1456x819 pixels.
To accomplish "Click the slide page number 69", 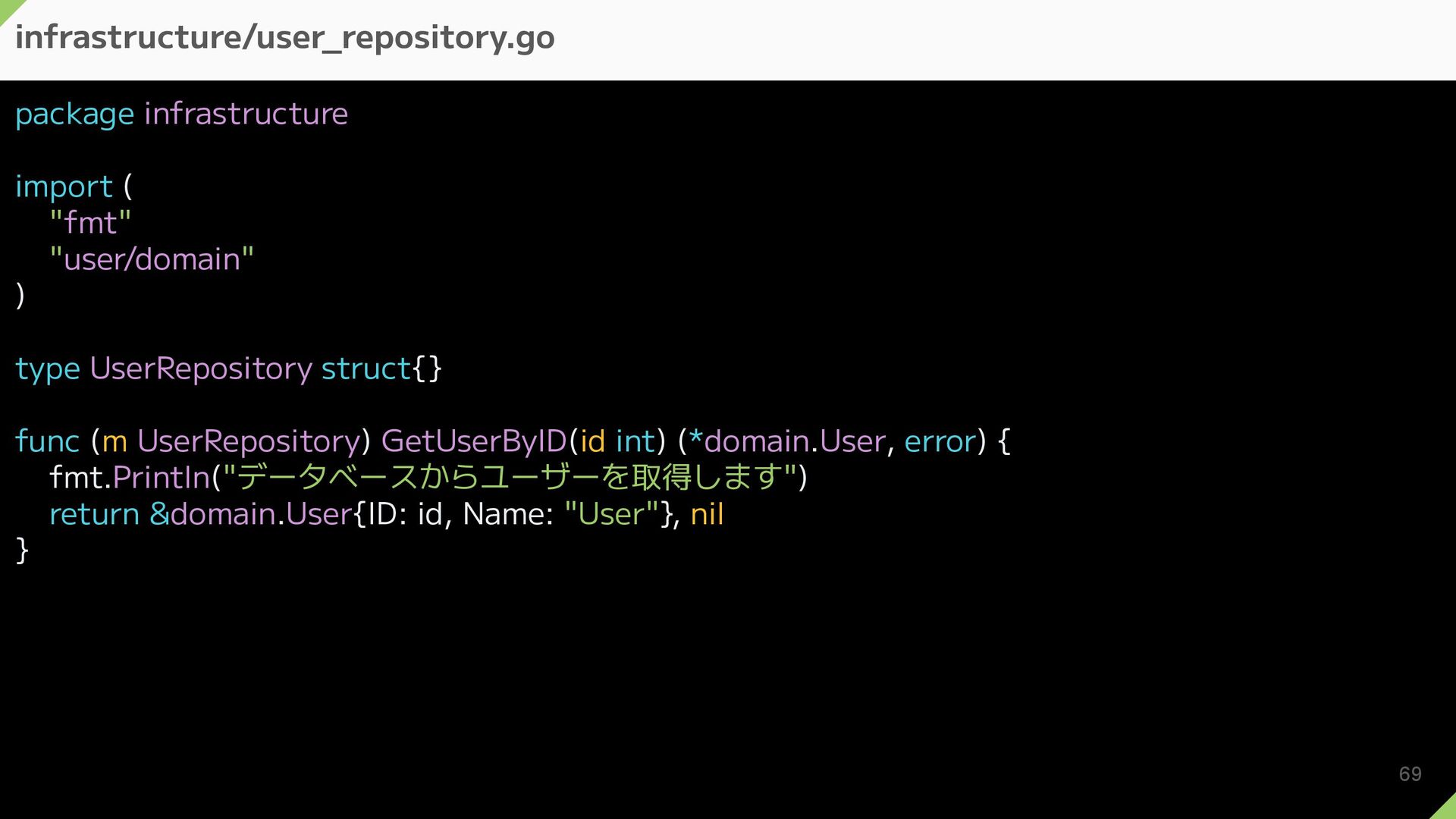I will point(1410,774).
